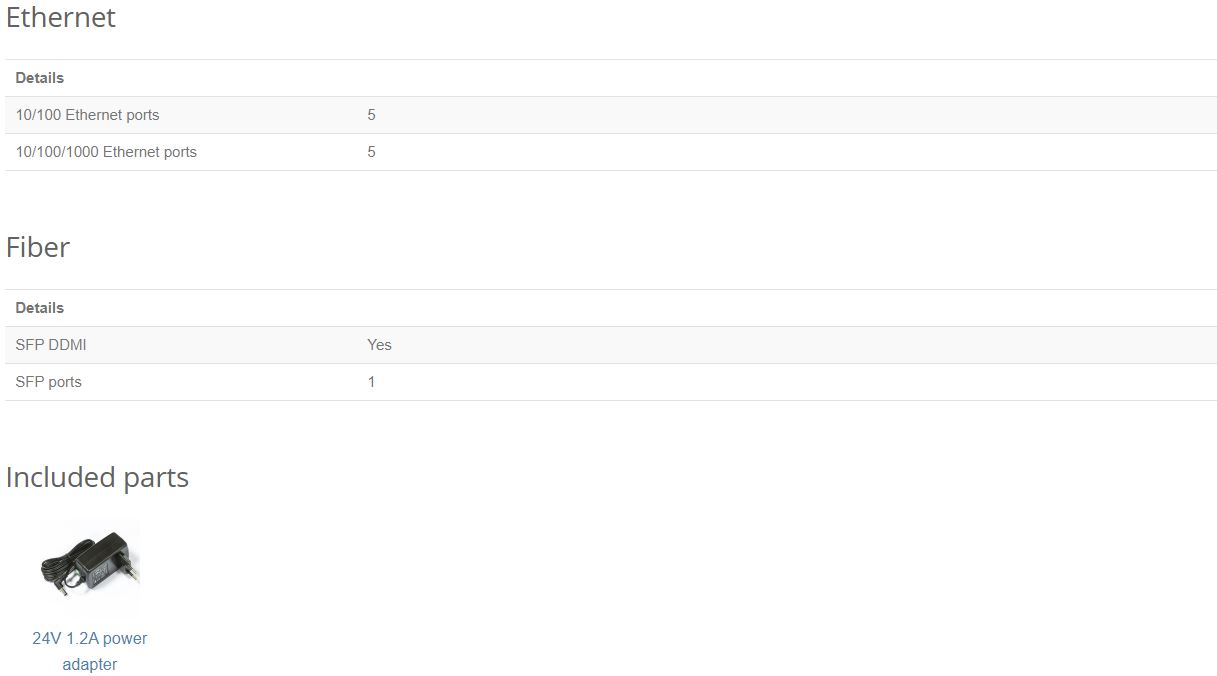This screenshot has height=676, width=1217.
Task: Click the Details header in Ethernet table
Action: coord(40,78)
